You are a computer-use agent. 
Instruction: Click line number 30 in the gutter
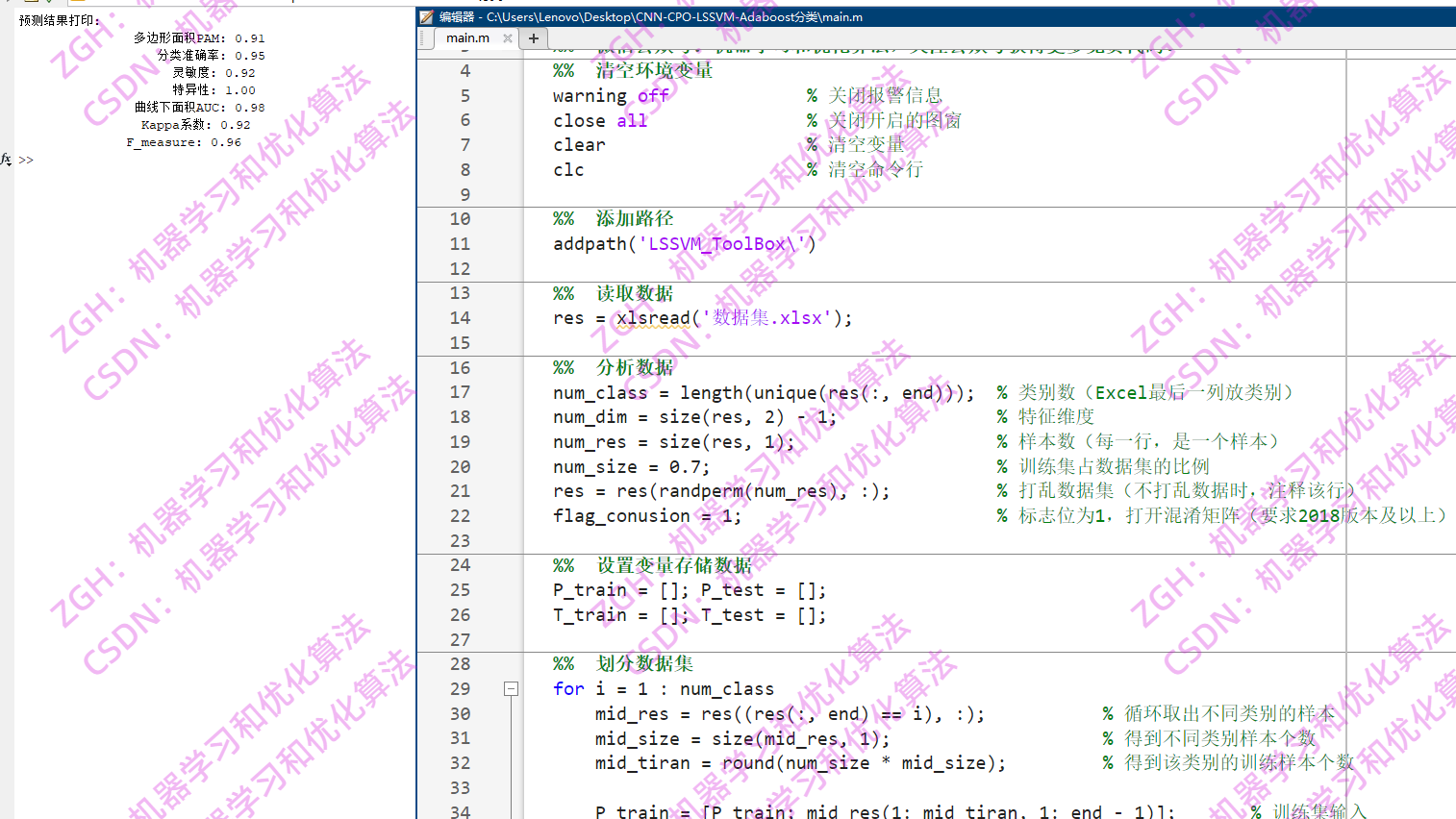[x=461, y=714]
